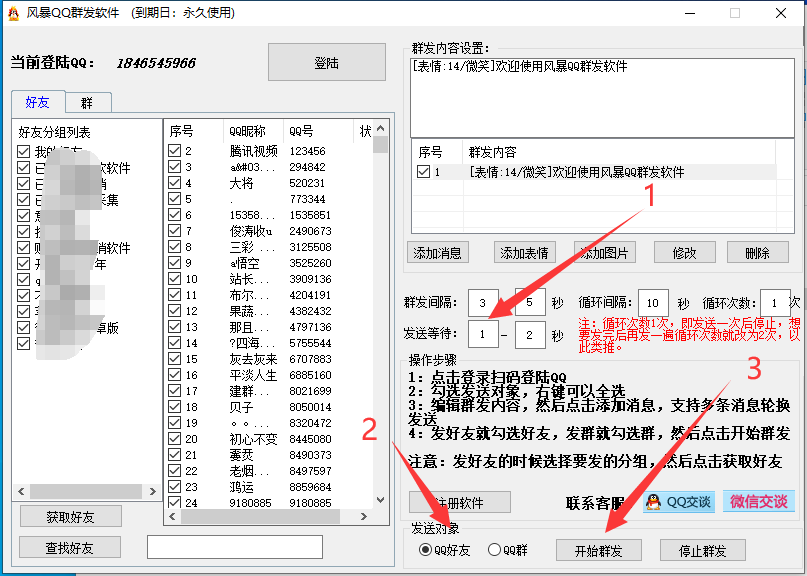Viewport: 807px width, 576px height.
Task: Click group list horizontal scroll left arrow
Action: click(x=21, y=491)
